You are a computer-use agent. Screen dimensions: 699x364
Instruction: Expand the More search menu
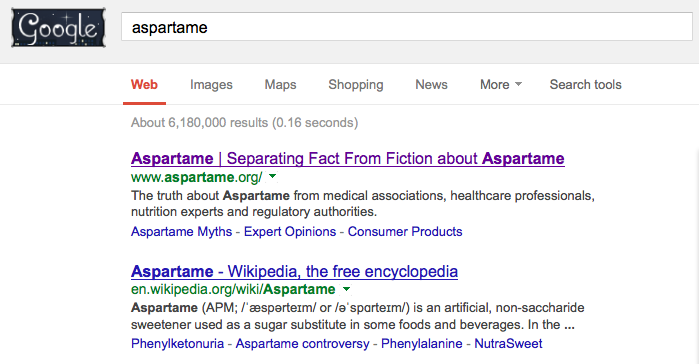point(501,85)
